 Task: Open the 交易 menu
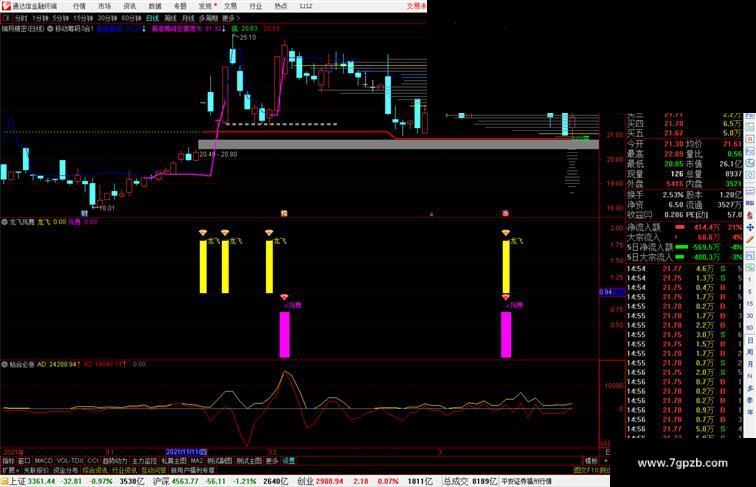[x=230, y=6]
